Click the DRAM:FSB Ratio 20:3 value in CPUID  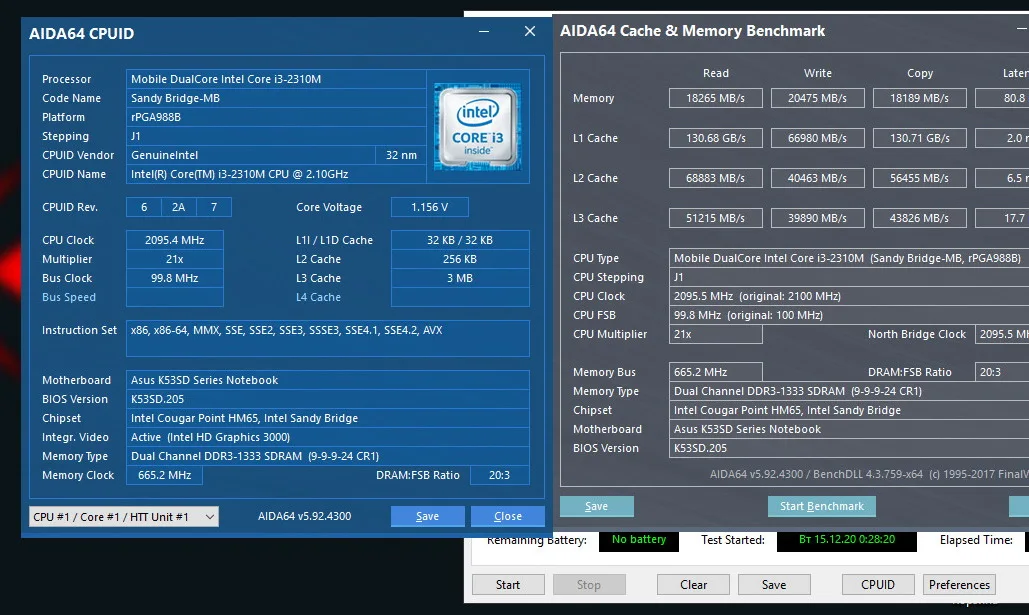point(499,475)
